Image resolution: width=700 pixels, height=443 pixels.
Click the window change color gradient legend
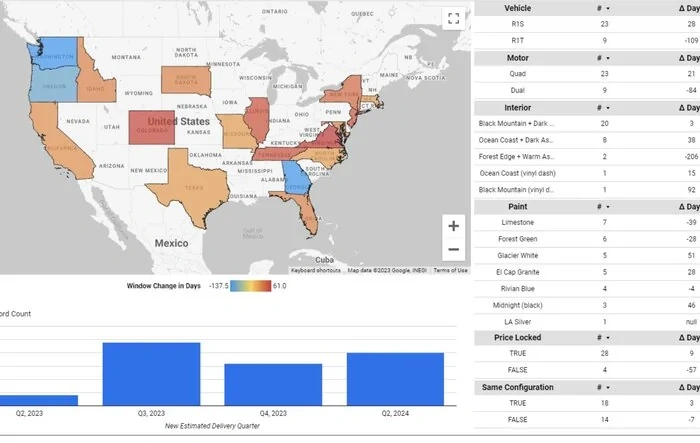click(x=250, y=286)
